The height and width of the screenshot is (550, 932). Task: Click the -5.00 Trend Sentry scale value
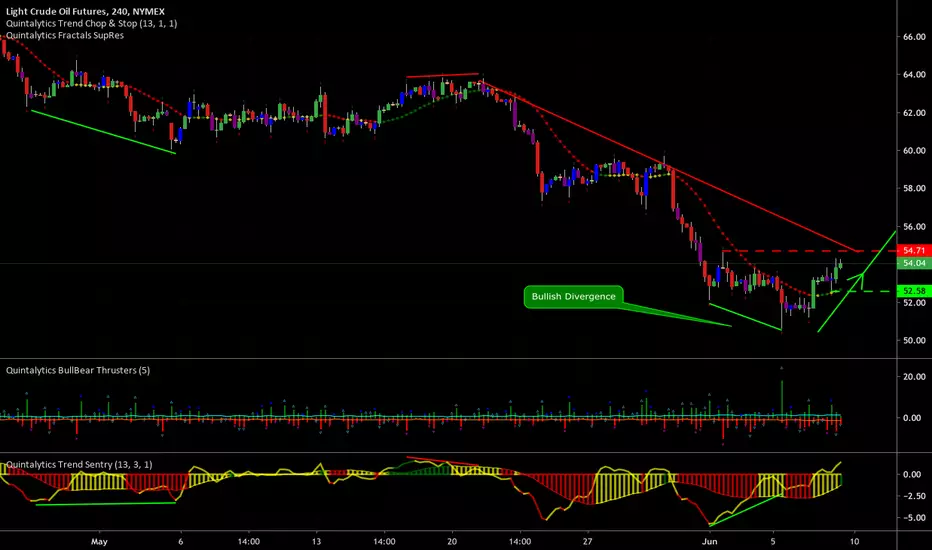tap(912, 518)
